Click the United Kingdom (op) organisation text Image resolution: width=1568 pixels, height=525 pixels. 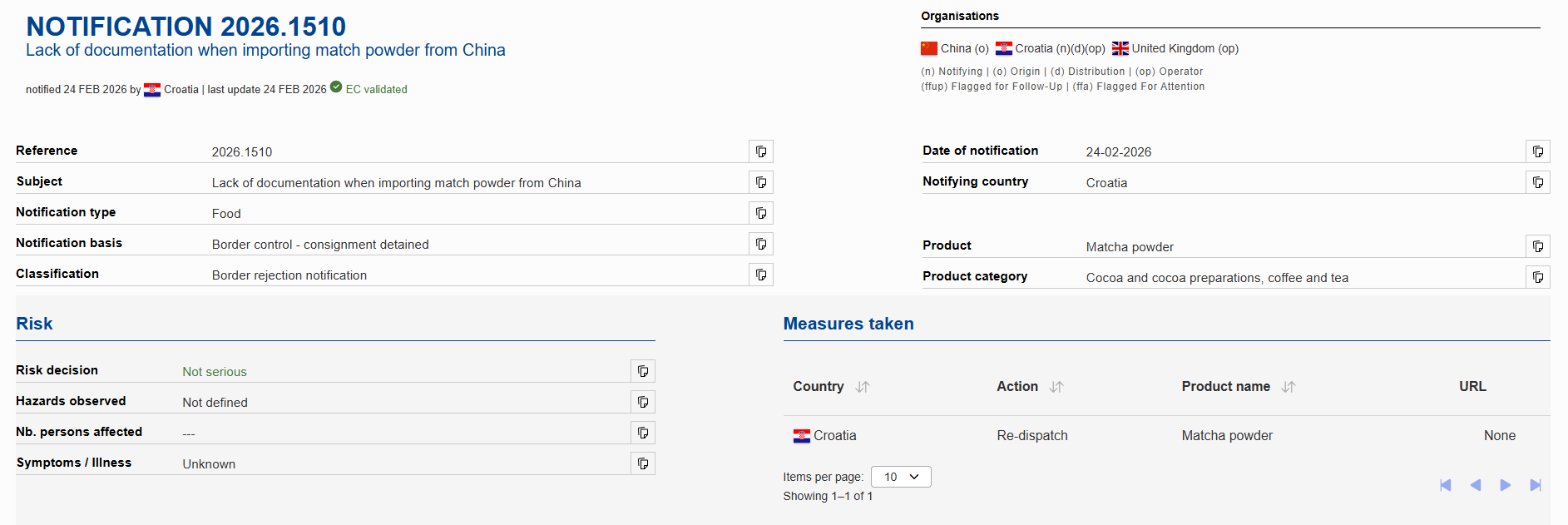1185,48
